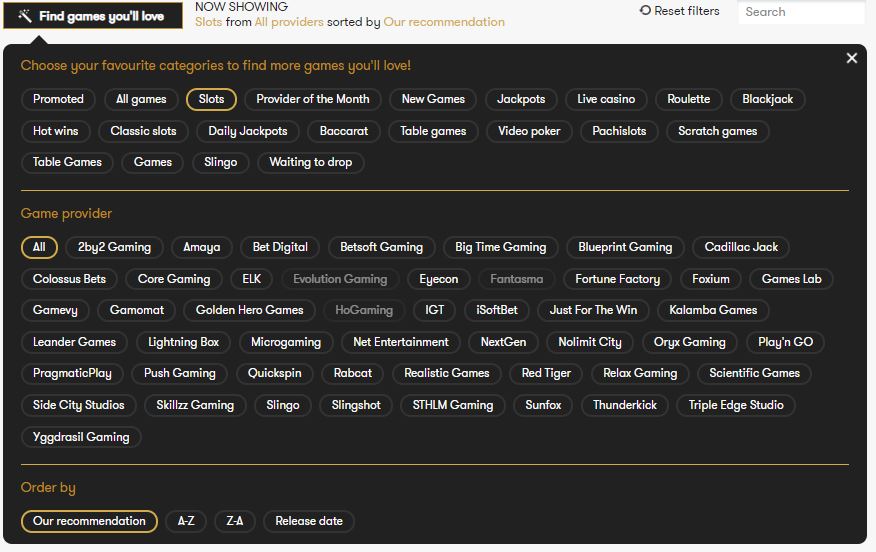Order games by Release date
The width and height of the screenshot is (876, 552).
309,521
